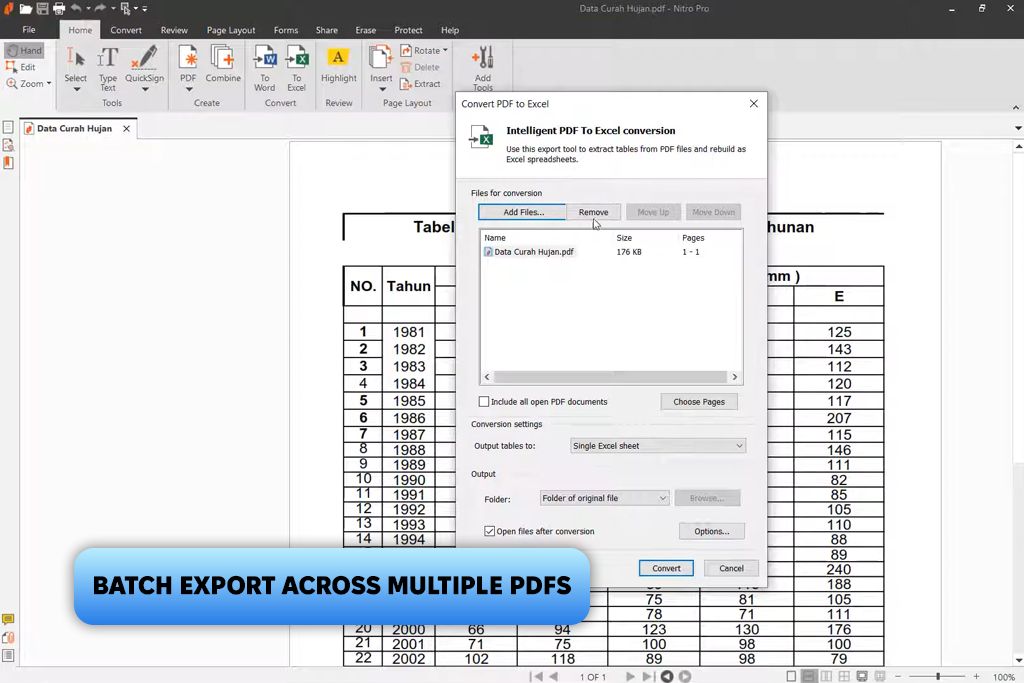Adjust the zoom slider in status bar
This screenshot has width=1024, height=683.
(938, 676)
